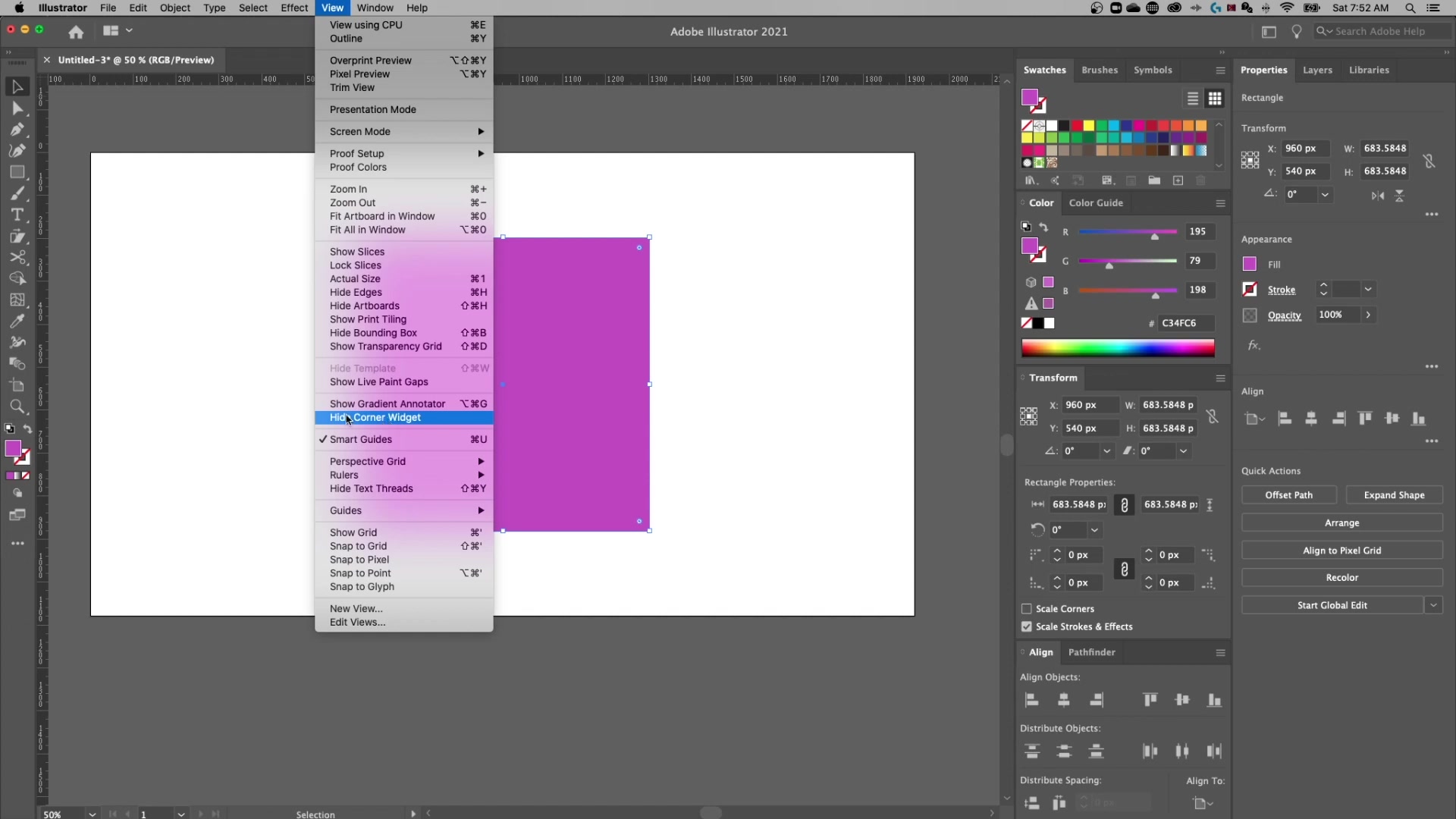The height and width of the screenshot is (819, 1456).
Task: Uncheck the Scale Strokes & Effects option
Action: [x=1027, y=626]
